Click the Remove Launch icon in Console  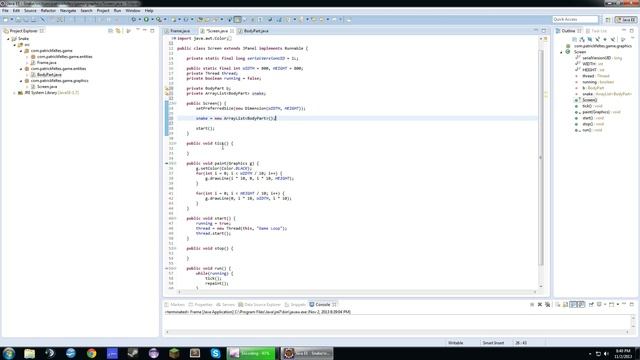pyautogui.click(x=540, y=304)
